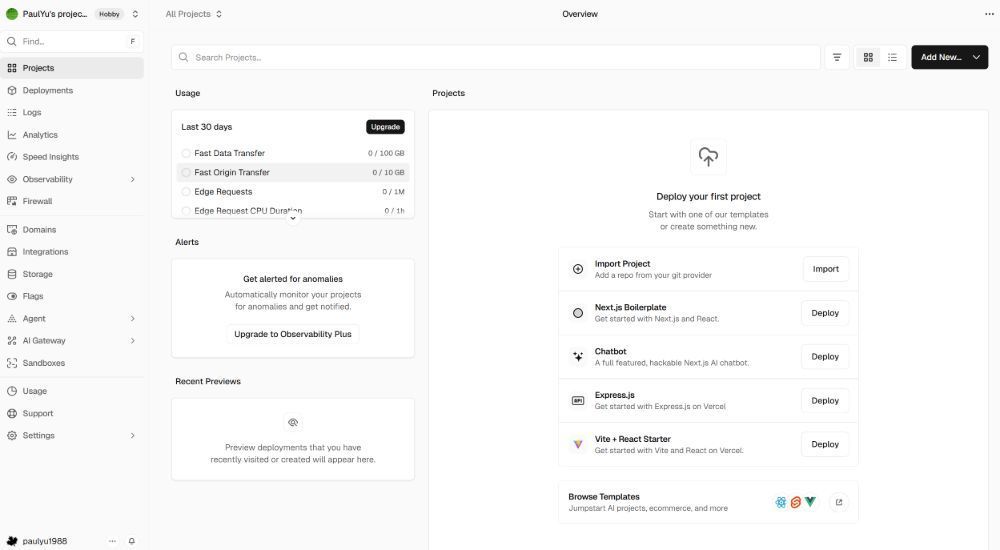Viewport: 1000px width, 550px height.
Task: Deploy the Chatbot template
Action: point(825,357)
